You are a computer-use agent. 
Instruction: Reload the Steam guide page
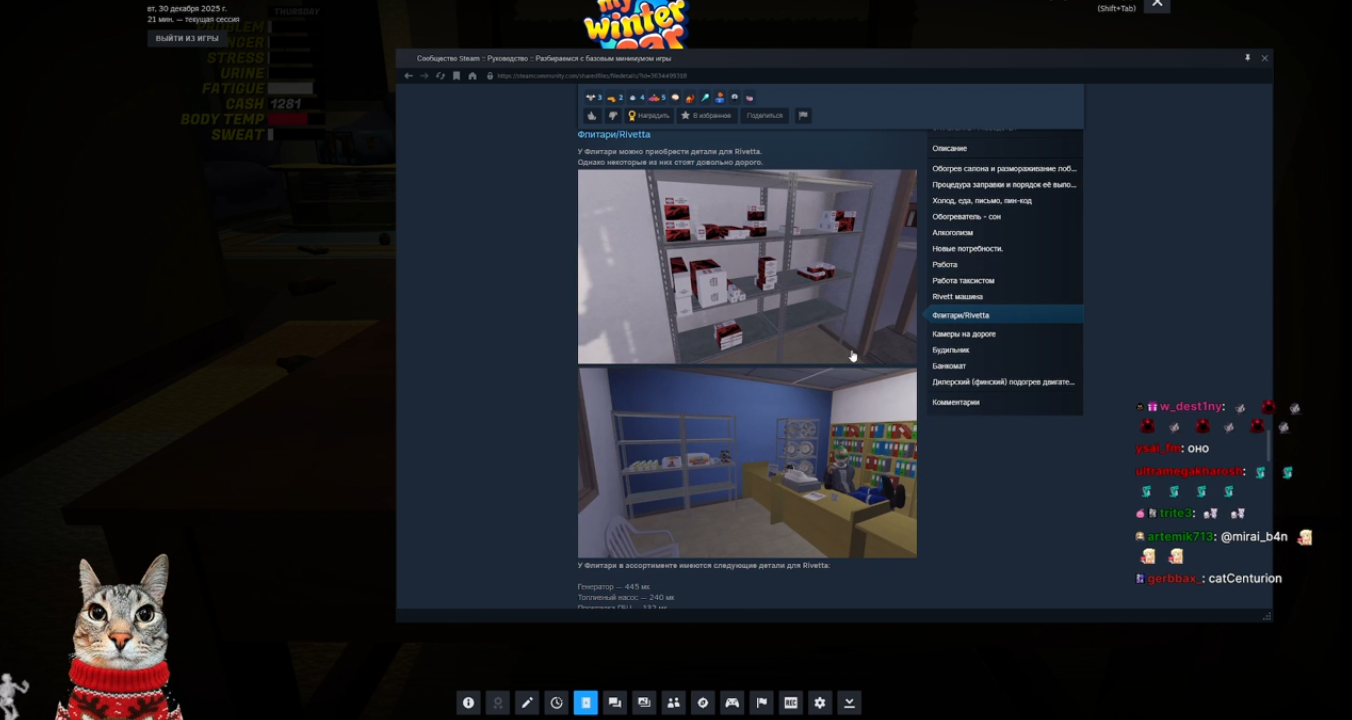440,76
